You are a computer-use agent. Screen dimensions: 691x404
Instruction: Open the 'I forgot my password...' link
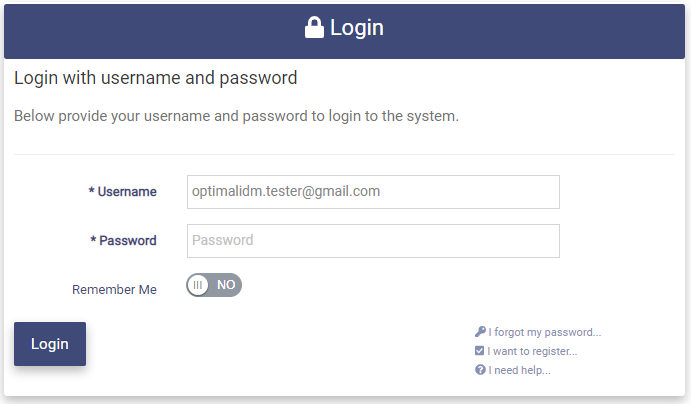coord(545,332)
